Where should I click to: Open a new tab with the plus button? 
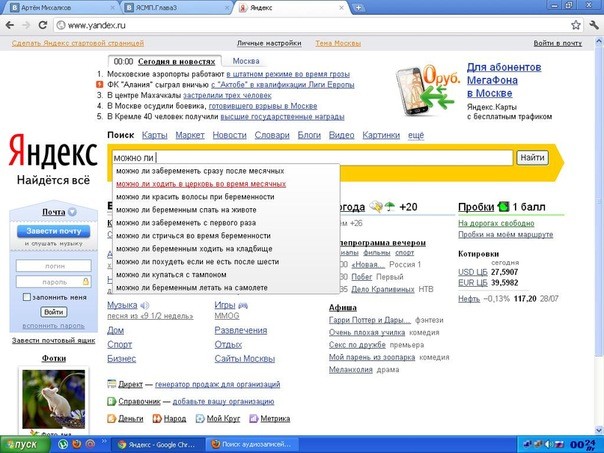click(358, 8)
